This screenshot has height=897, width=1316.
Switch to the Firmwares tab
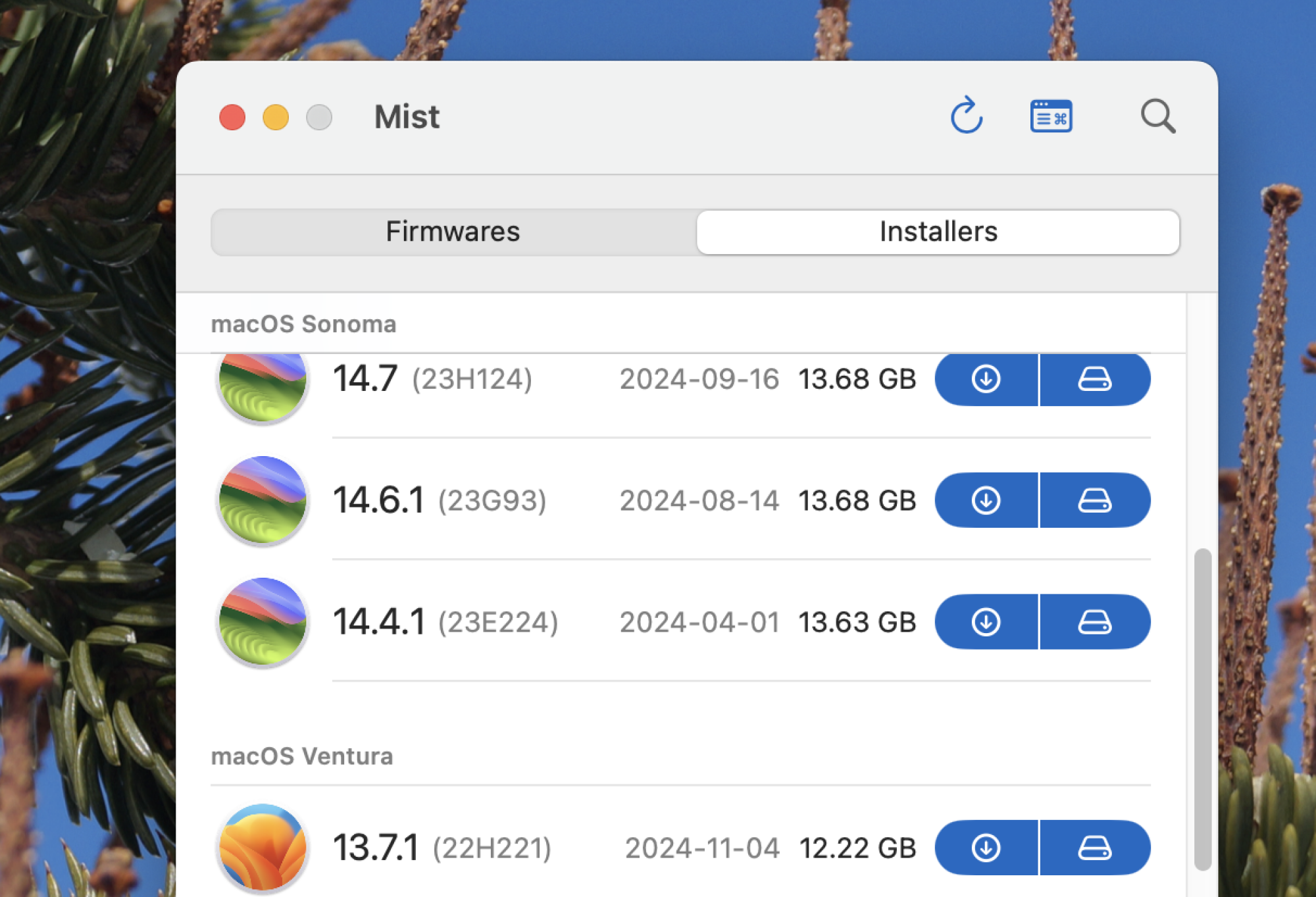pos(453,232)
